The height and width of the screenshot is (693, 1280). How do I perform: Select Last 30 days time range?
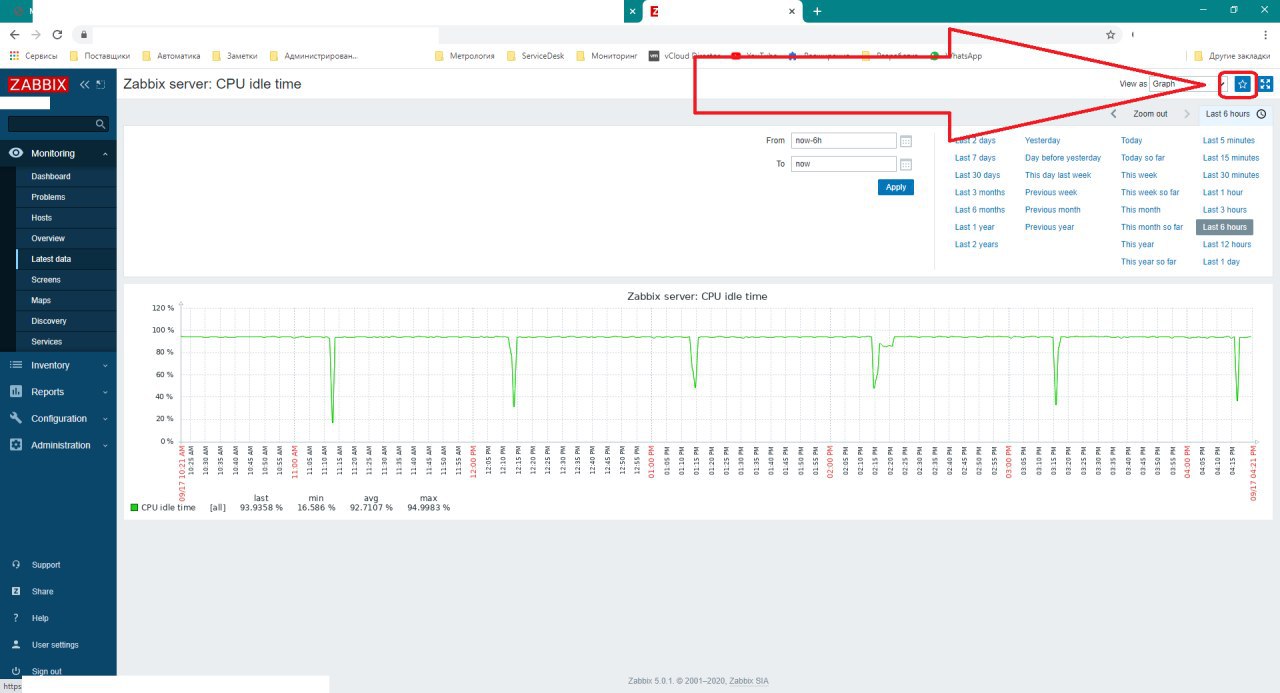[x=977, y=175]
